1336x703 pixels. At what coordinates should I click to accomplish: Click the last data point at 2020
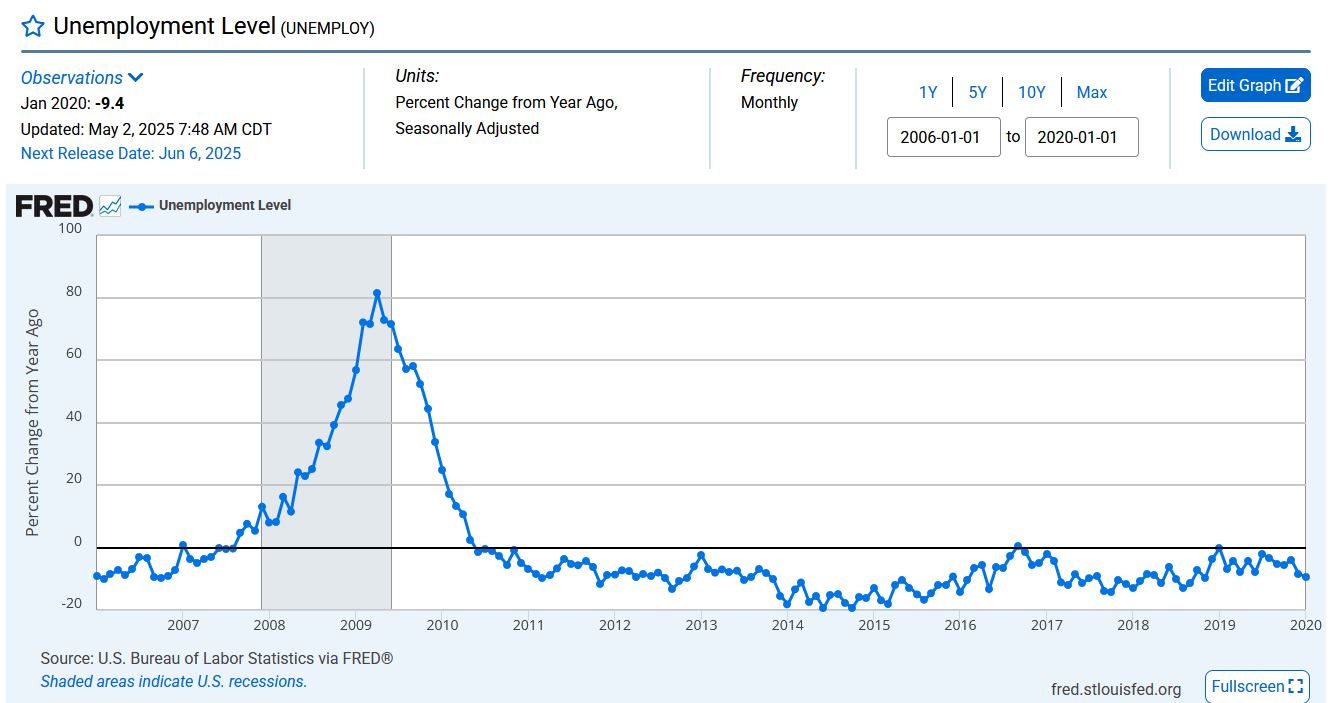1305,577
